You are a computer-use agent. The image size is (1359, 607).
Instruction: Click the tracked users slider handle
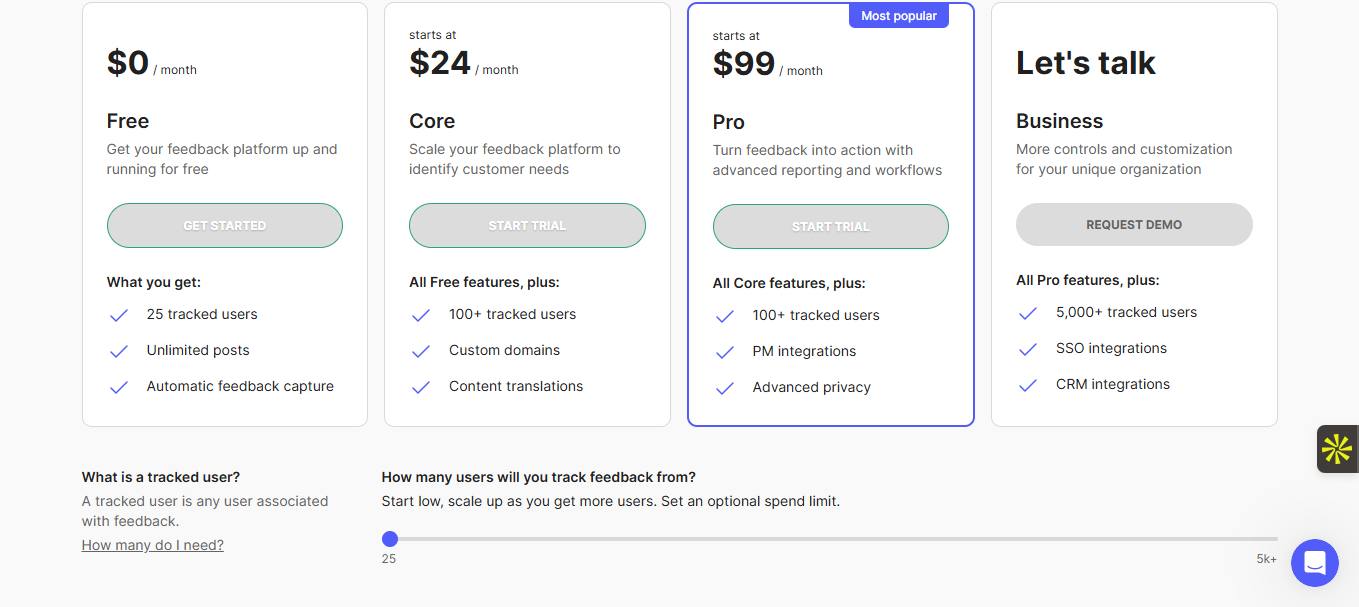point(390,539)
